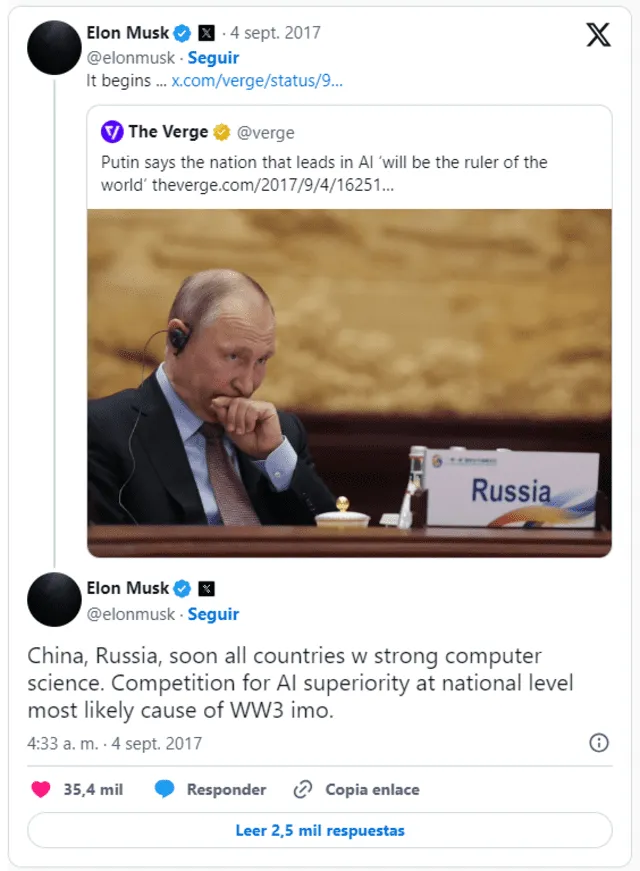Click The Verge's gold verified checkmark

point(222,131)
